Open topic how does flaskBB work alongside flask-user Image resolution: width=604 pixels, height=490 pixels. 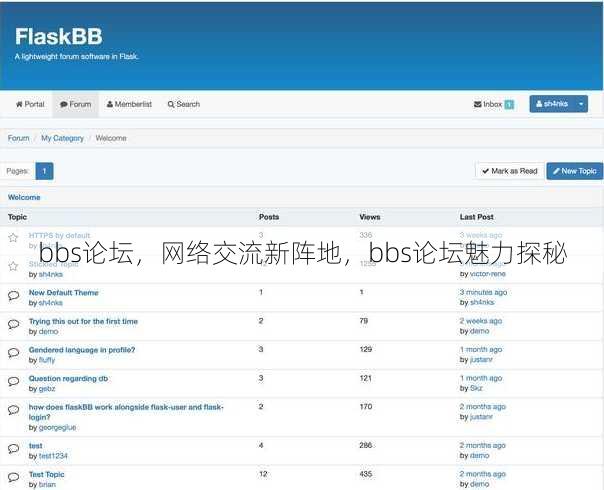point(126,412)
